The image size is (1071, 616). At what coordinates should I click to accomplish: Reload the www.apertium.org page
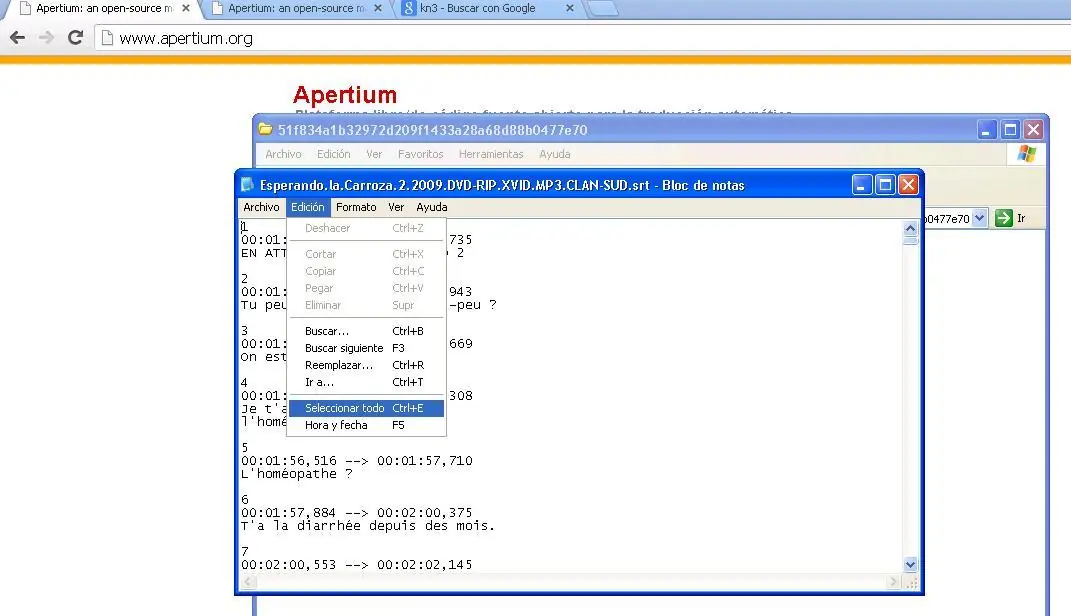pyautogui.click(x=75, y=37)
